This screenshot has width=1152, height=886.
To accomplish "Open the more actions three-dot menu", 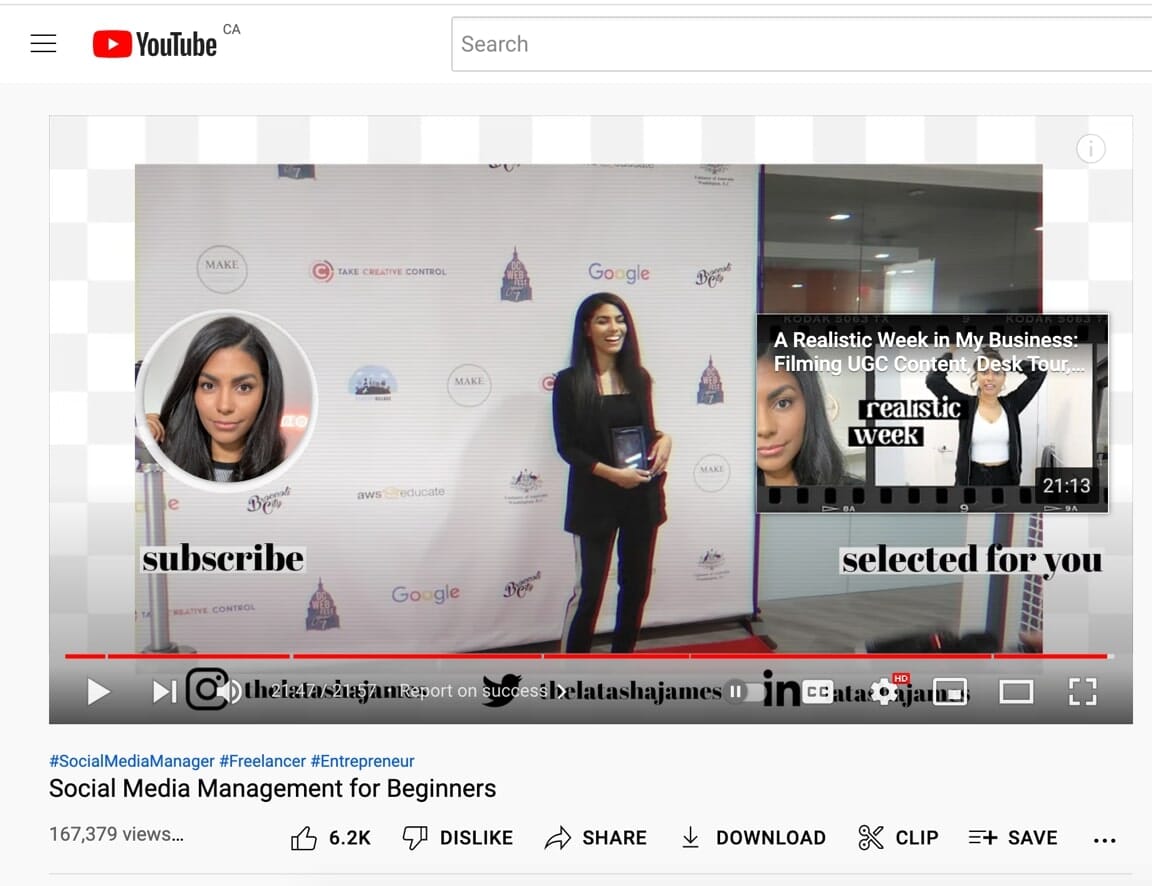I will point(1104,840).
